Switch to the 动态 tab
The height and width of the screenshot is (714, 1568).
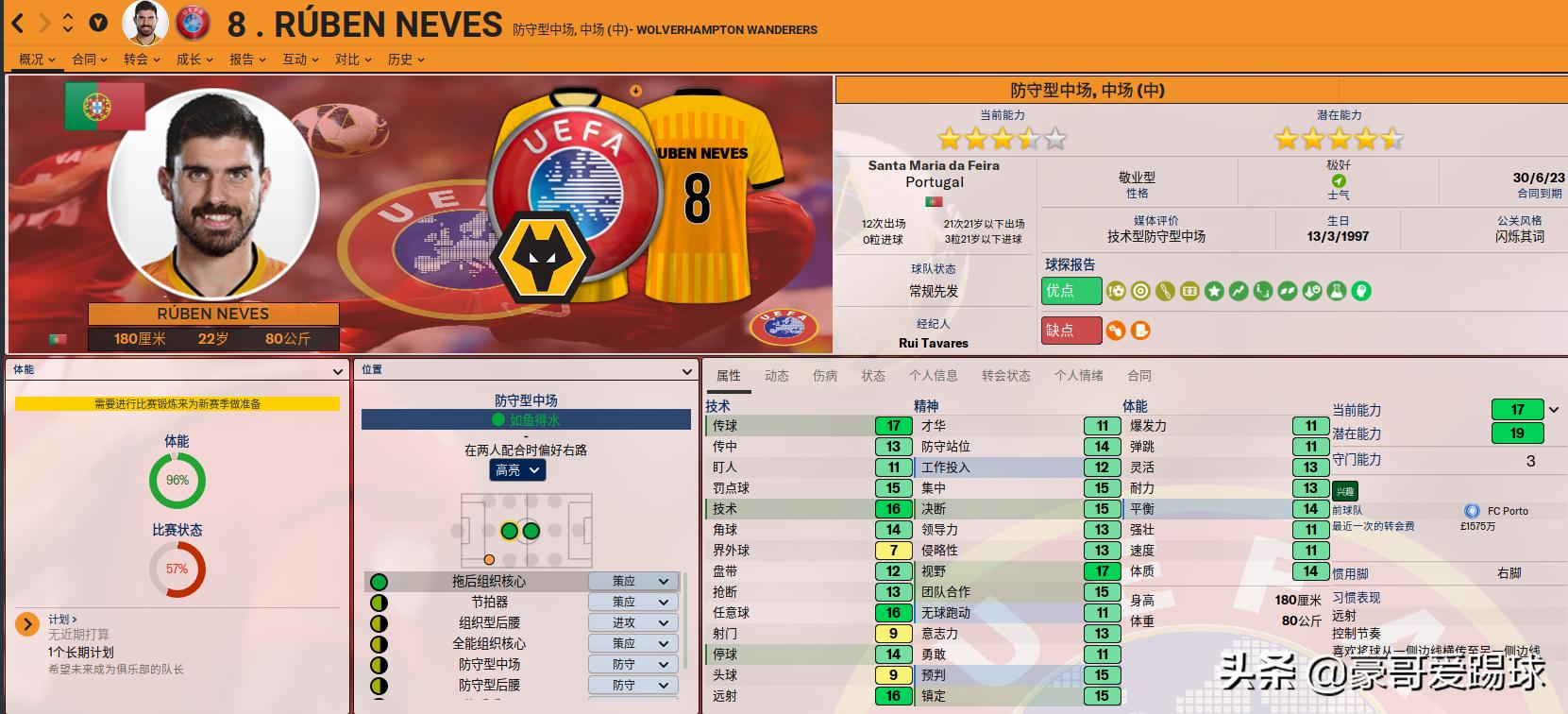click(x=777, y=376)
